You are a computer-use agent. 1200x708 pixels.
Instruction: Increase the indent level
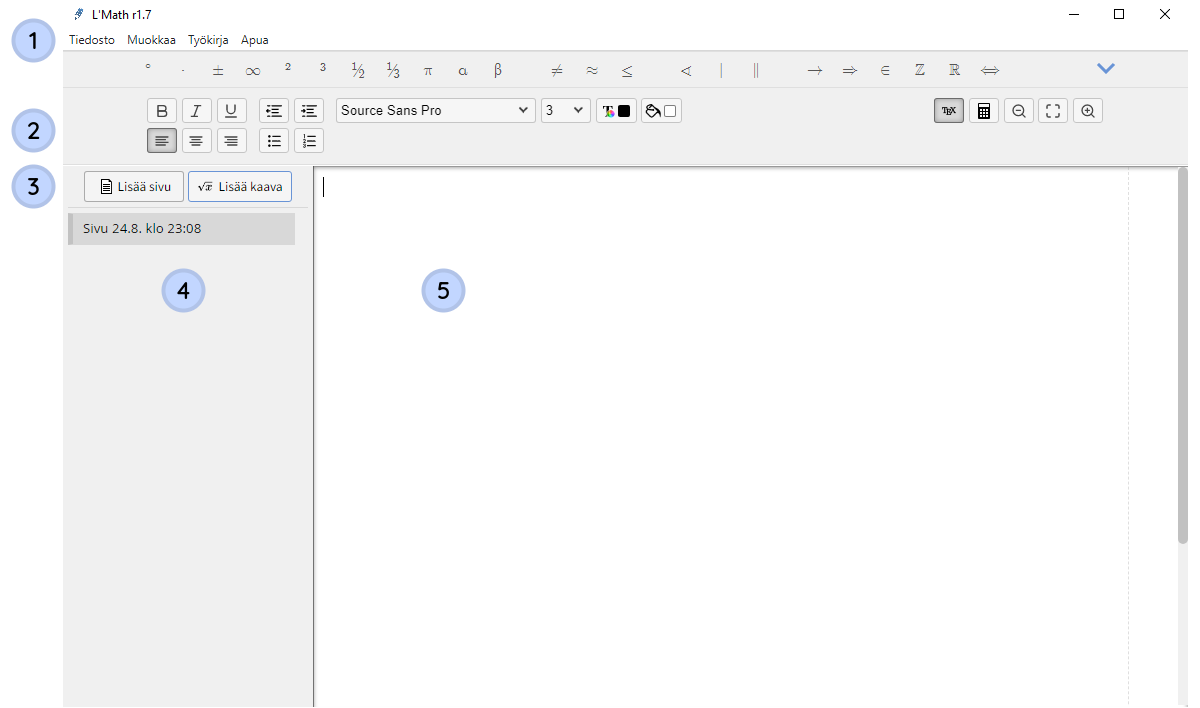(x=309, y=110)
